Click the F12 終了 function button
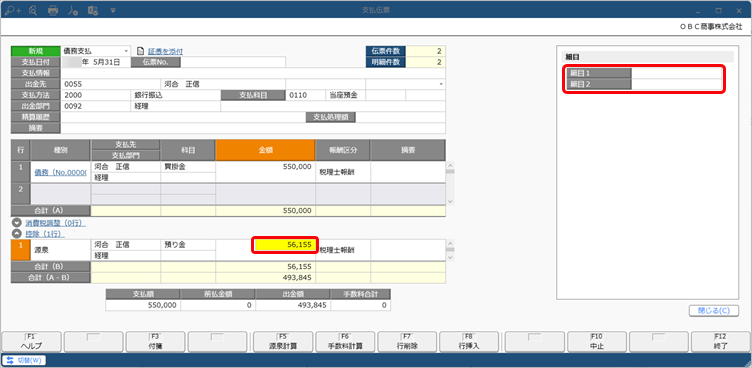The image size is (752, 368). coord(721,342)
